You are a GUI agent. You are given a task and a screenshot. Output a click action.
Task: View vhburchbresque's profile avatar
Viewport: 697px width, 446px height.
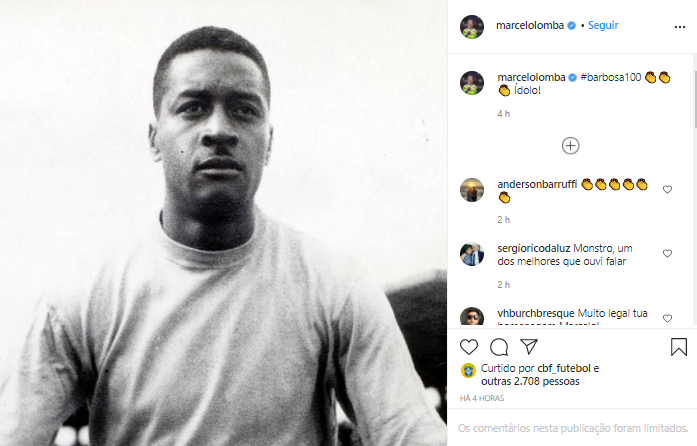point(472,319)
